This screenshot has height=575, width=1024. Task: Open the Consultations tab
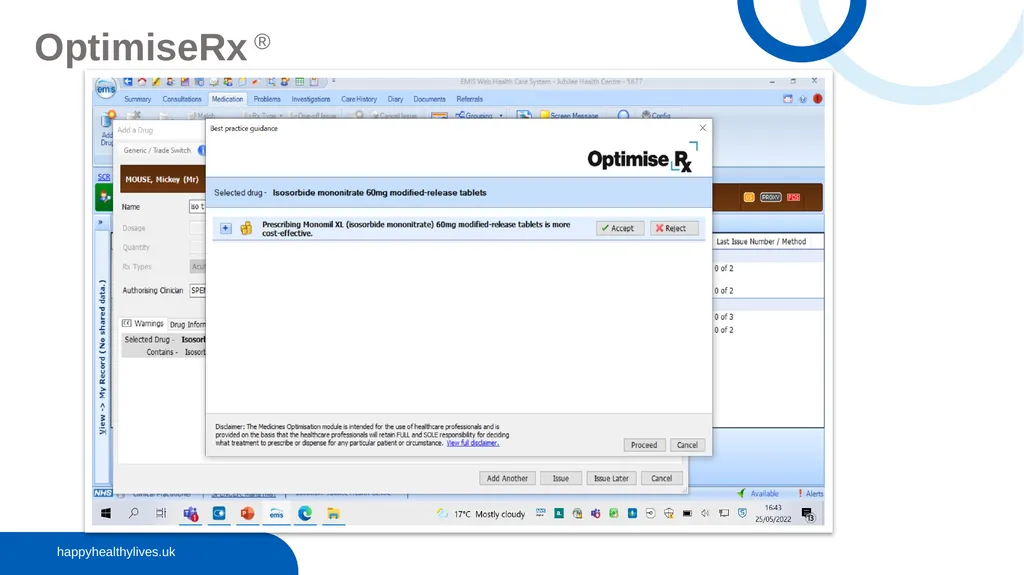point(182,99)
